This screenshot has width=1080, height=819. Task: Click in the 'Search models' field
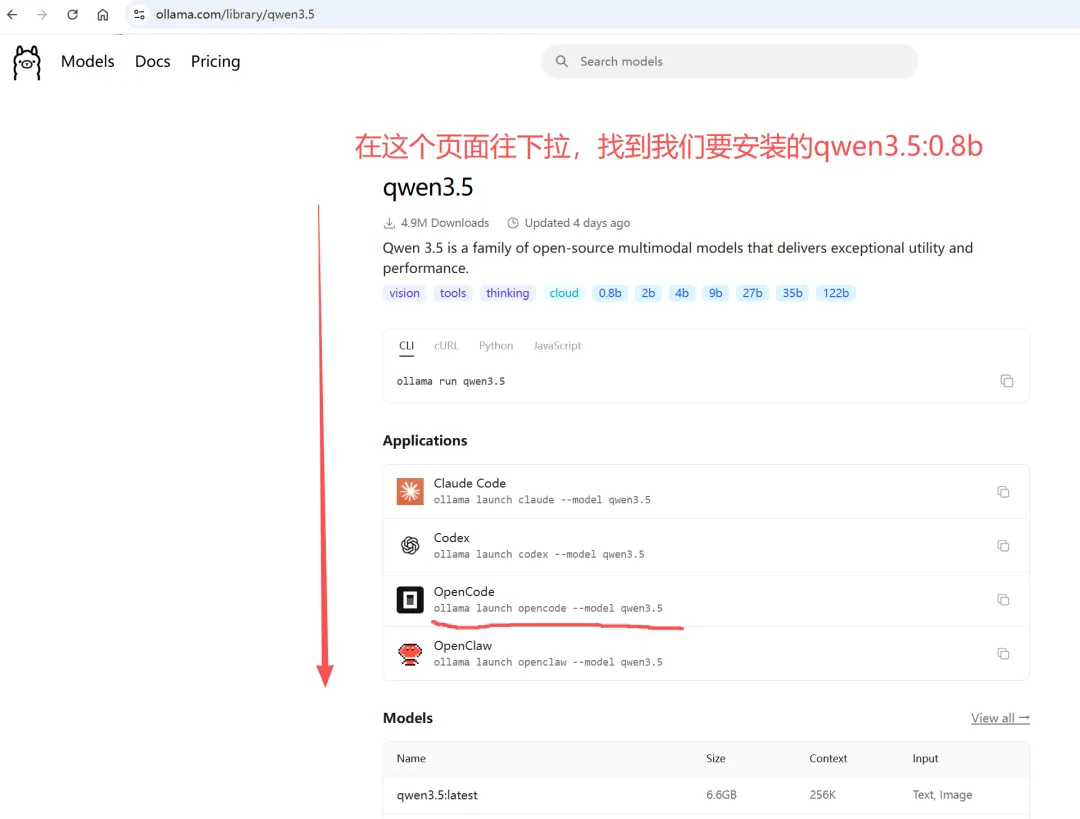click(729, 61)
